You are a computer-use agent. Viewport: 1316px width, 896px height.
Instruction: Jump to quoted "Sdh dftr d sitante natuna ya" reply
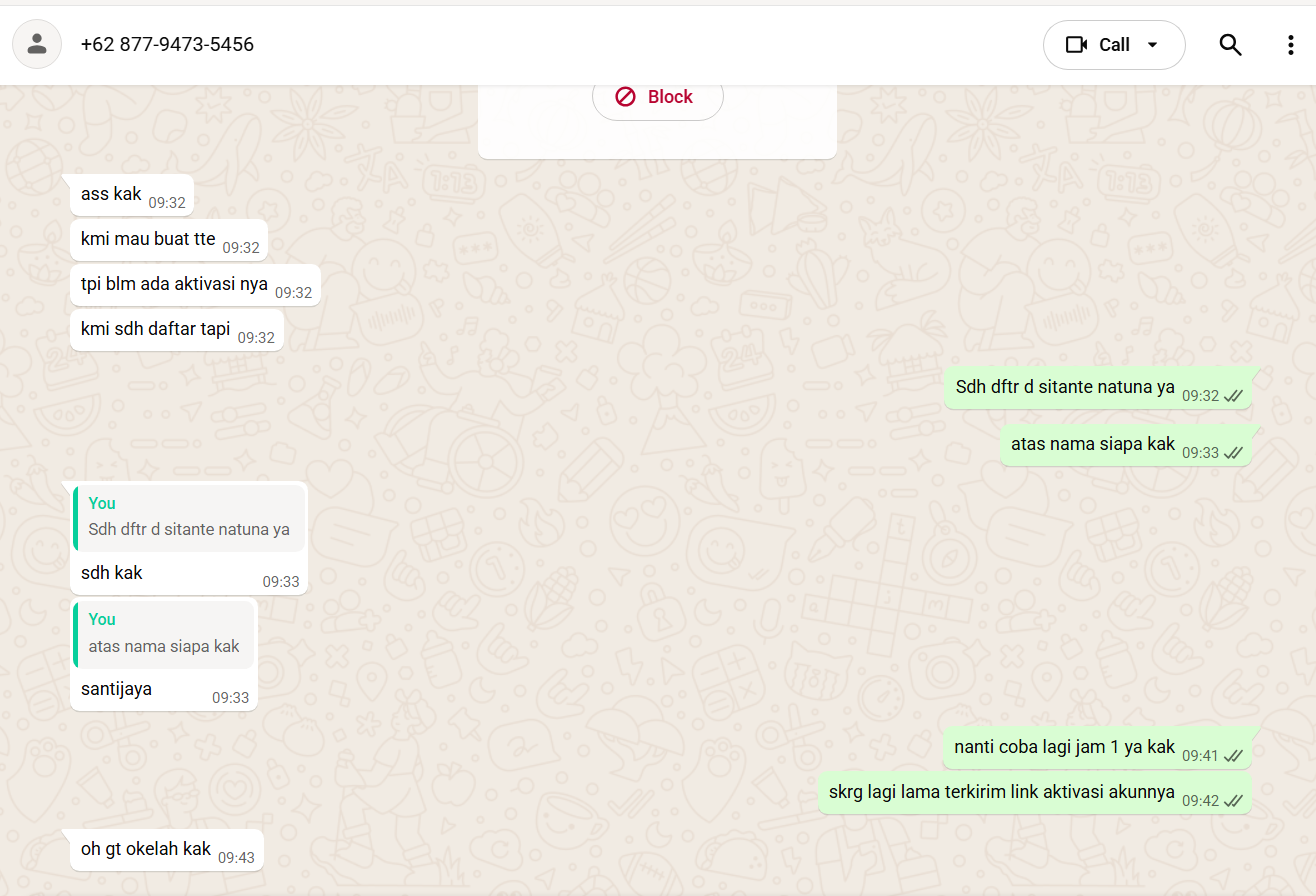tap(189, 517)
